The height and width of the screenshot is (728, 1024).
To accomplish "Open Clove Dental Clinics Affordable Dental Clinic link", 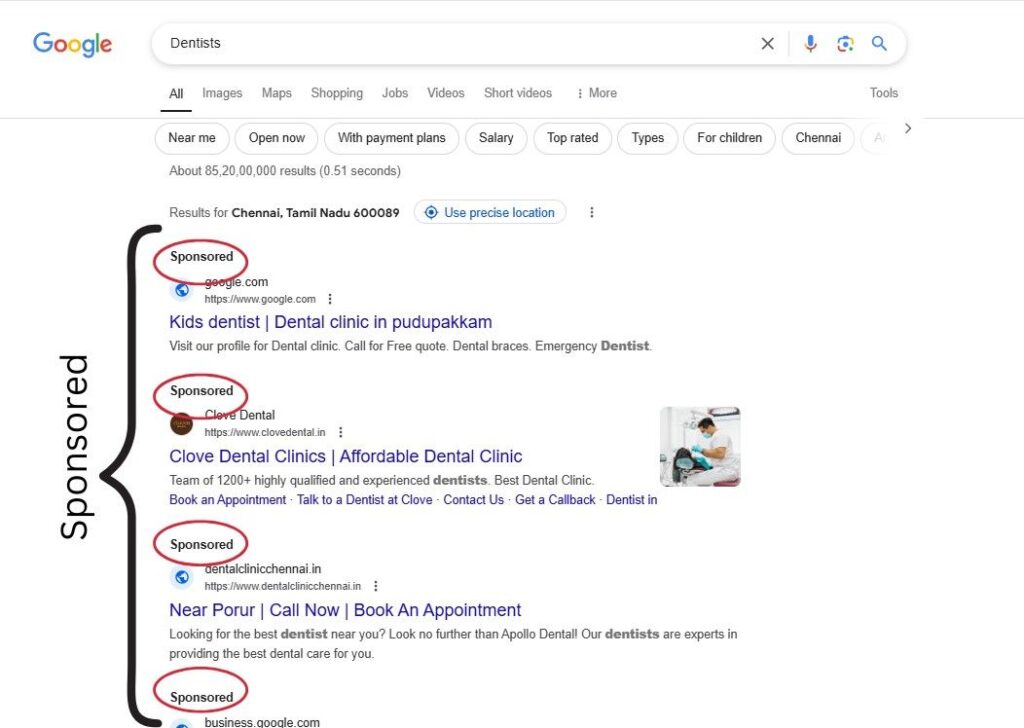I will click(x=345, y=456).
